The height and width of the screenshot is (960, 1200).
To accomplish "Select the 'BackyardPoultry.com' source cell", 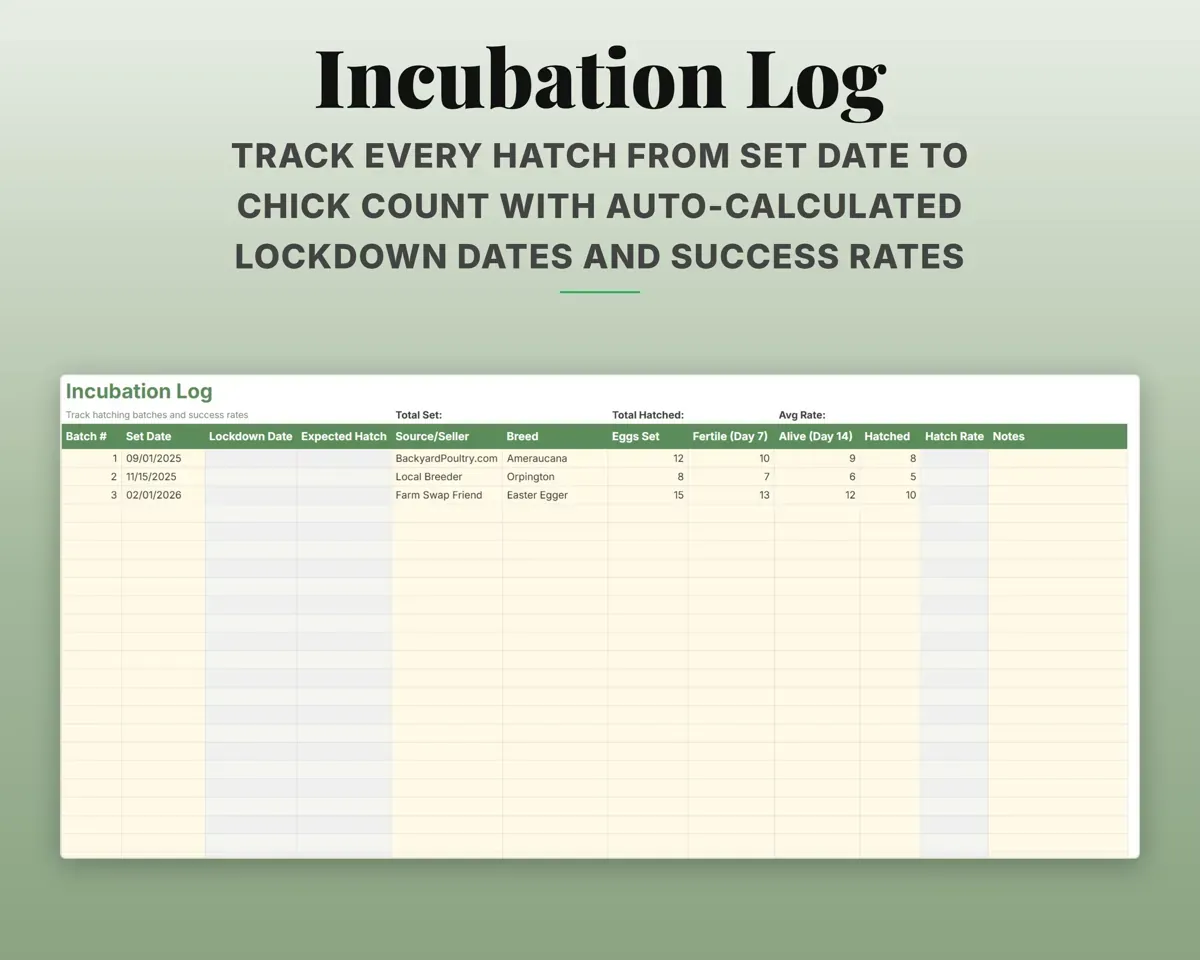I will coord(447,458).
